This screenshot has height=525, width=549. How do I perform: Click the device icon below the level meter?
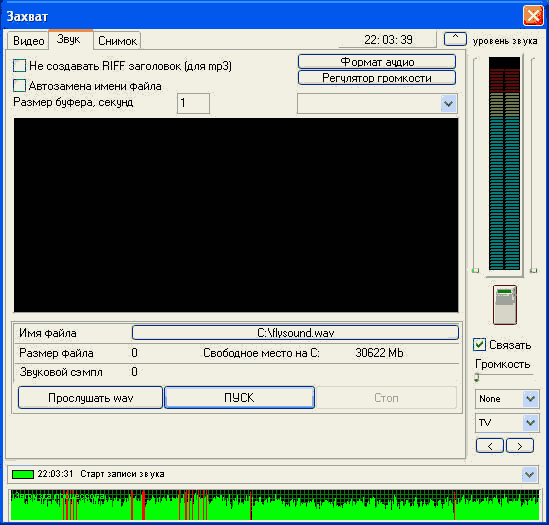[x=505, y=305]
